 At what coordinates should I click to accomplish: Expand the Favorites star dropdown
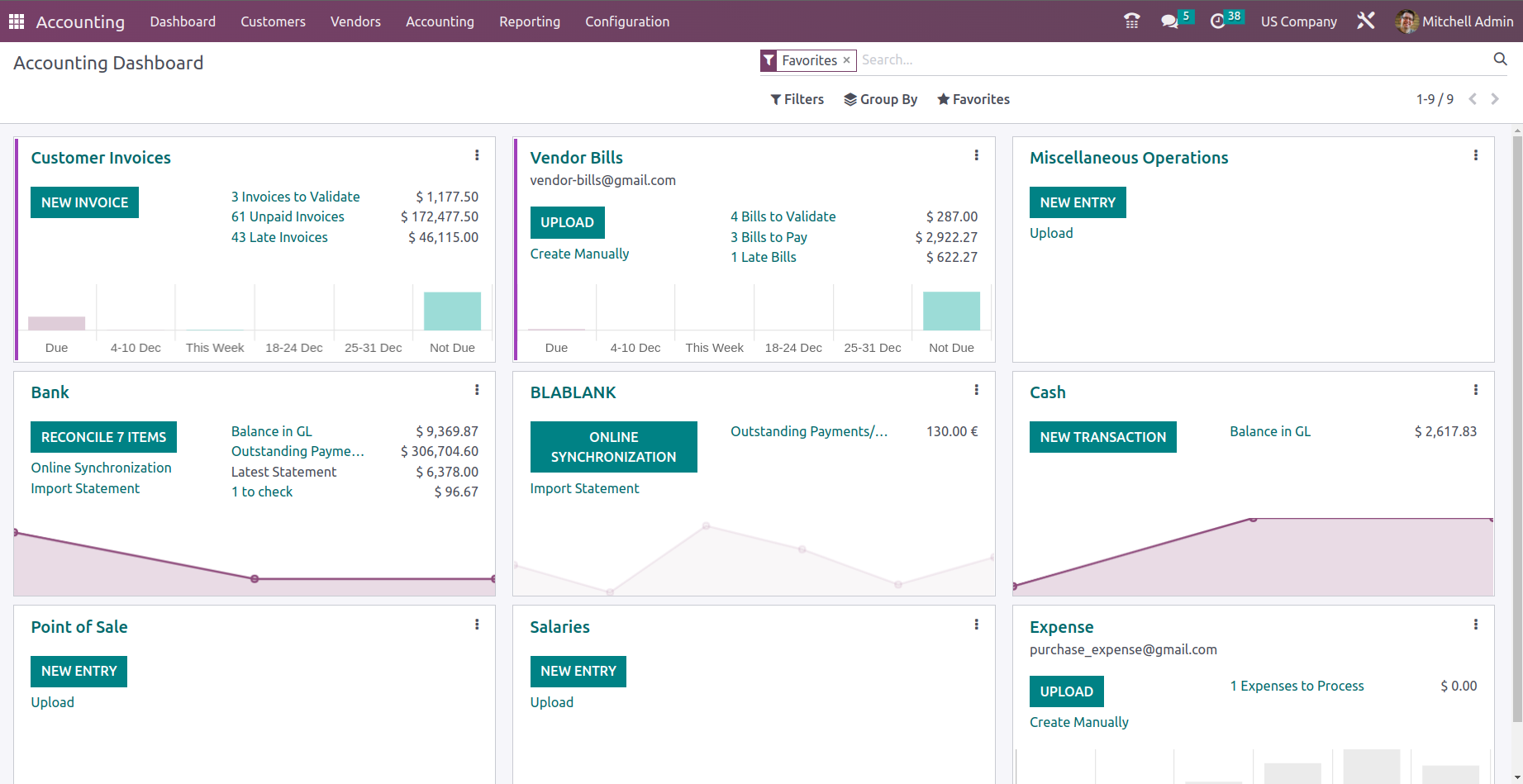(973, 99)
